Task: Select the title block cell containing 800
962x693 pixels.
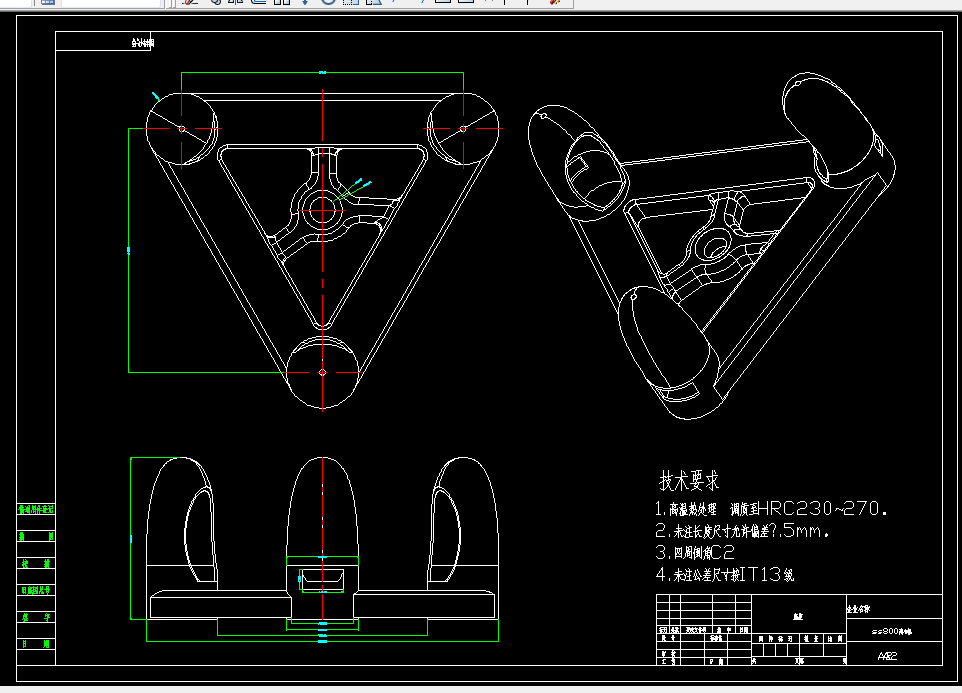Action: [x=894, y=630]
